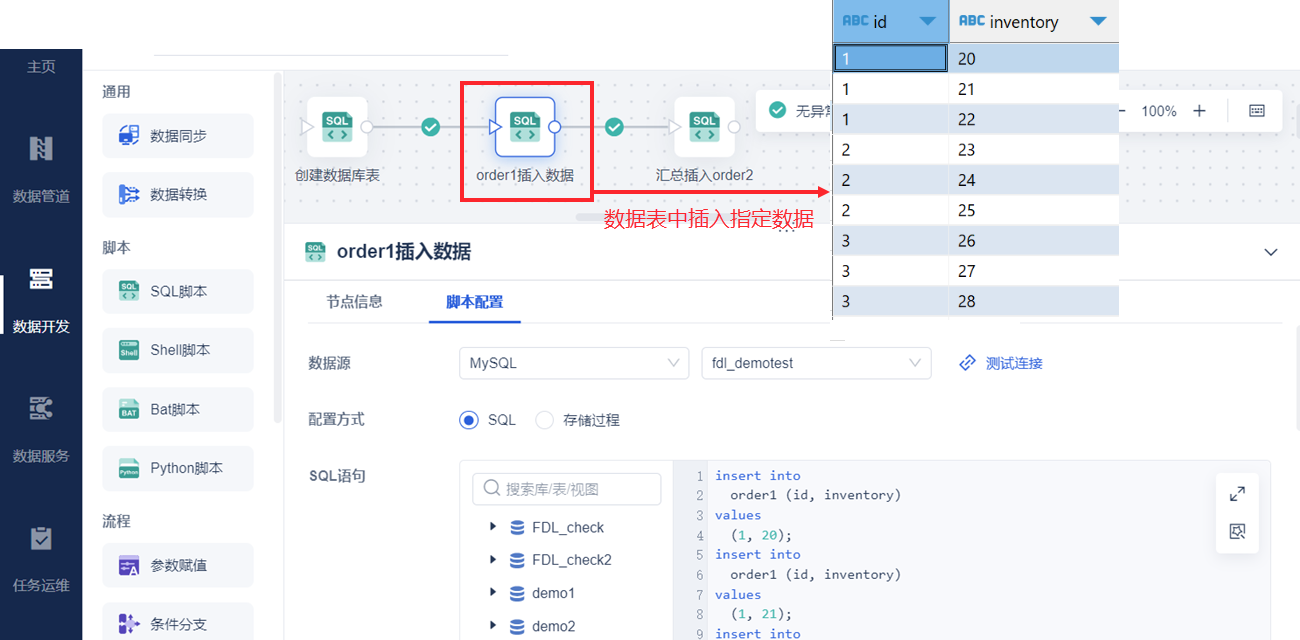Select the SQL configuration radio button
This screenshot has height=640, width=1300.
point(469,420)
